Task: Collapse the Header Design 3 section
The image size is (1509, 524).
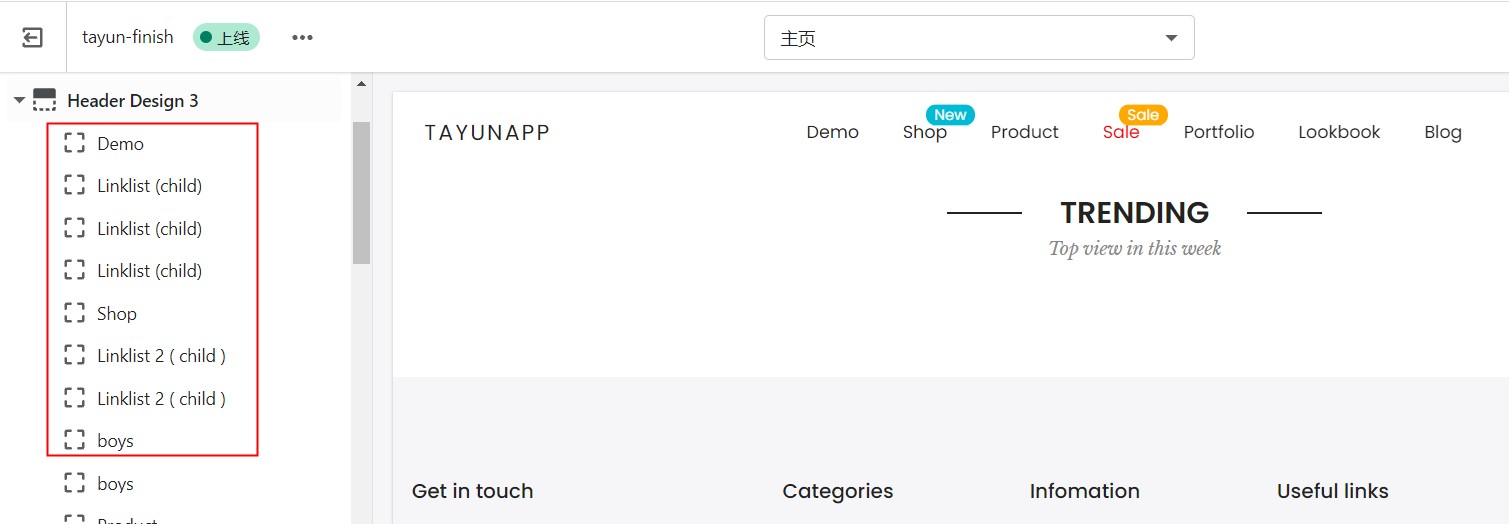Action: pos(19,100)
